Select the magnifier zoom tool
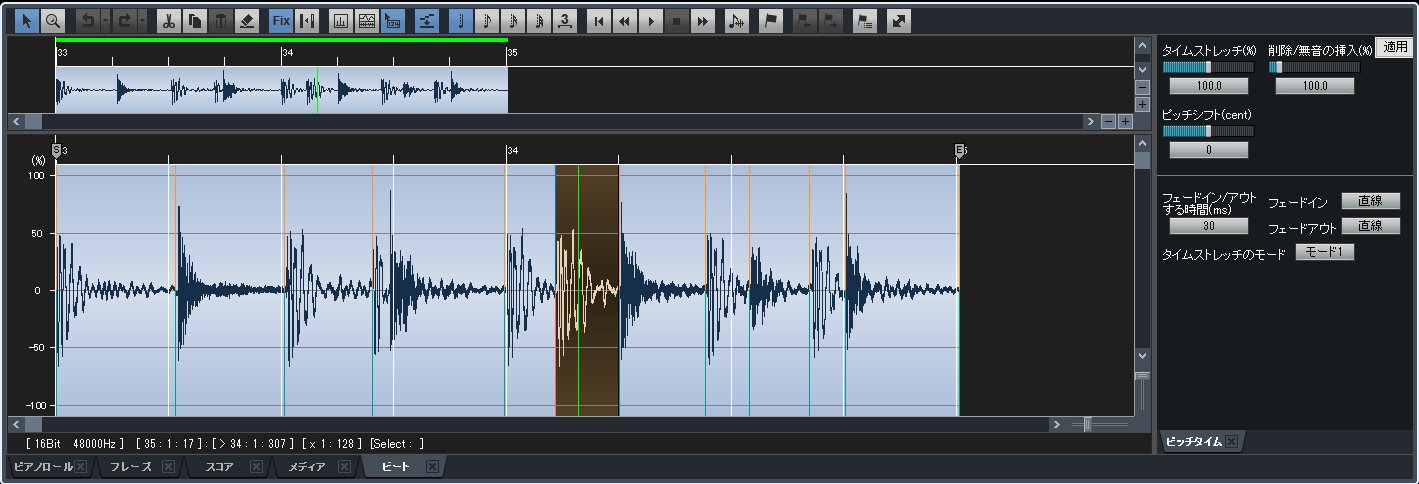This screenshot has width=1419, height=484. [52, 20]
